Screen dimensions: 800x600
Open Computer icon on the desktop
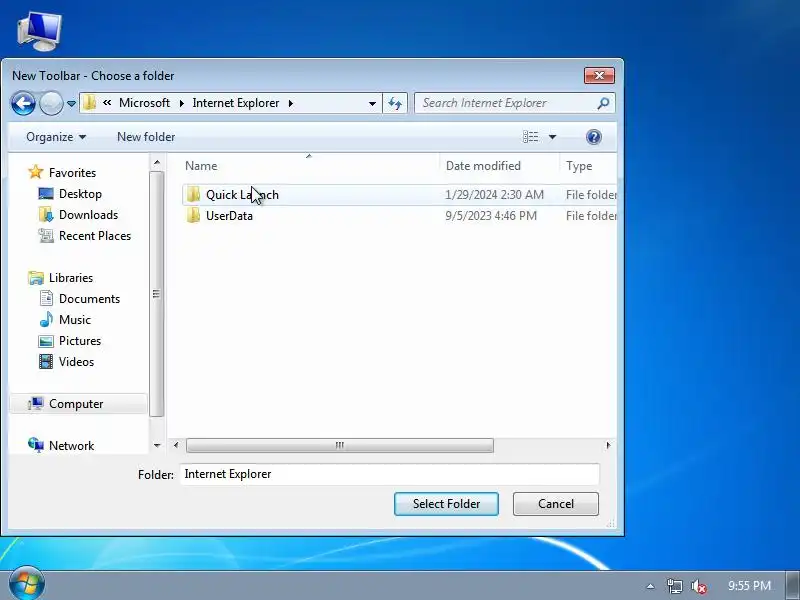tap(39, 32)
